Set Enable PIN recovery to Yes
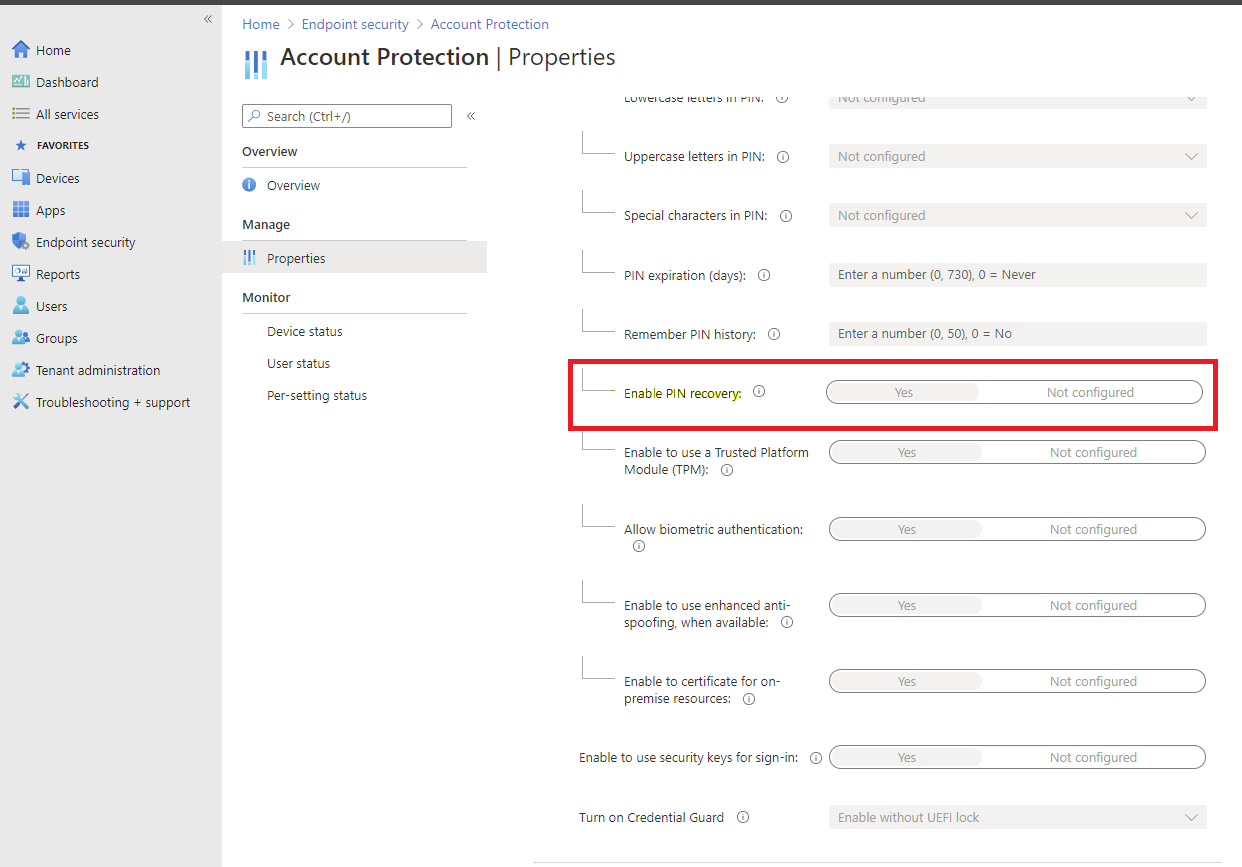1242x867 pixels. click(903, 393)
